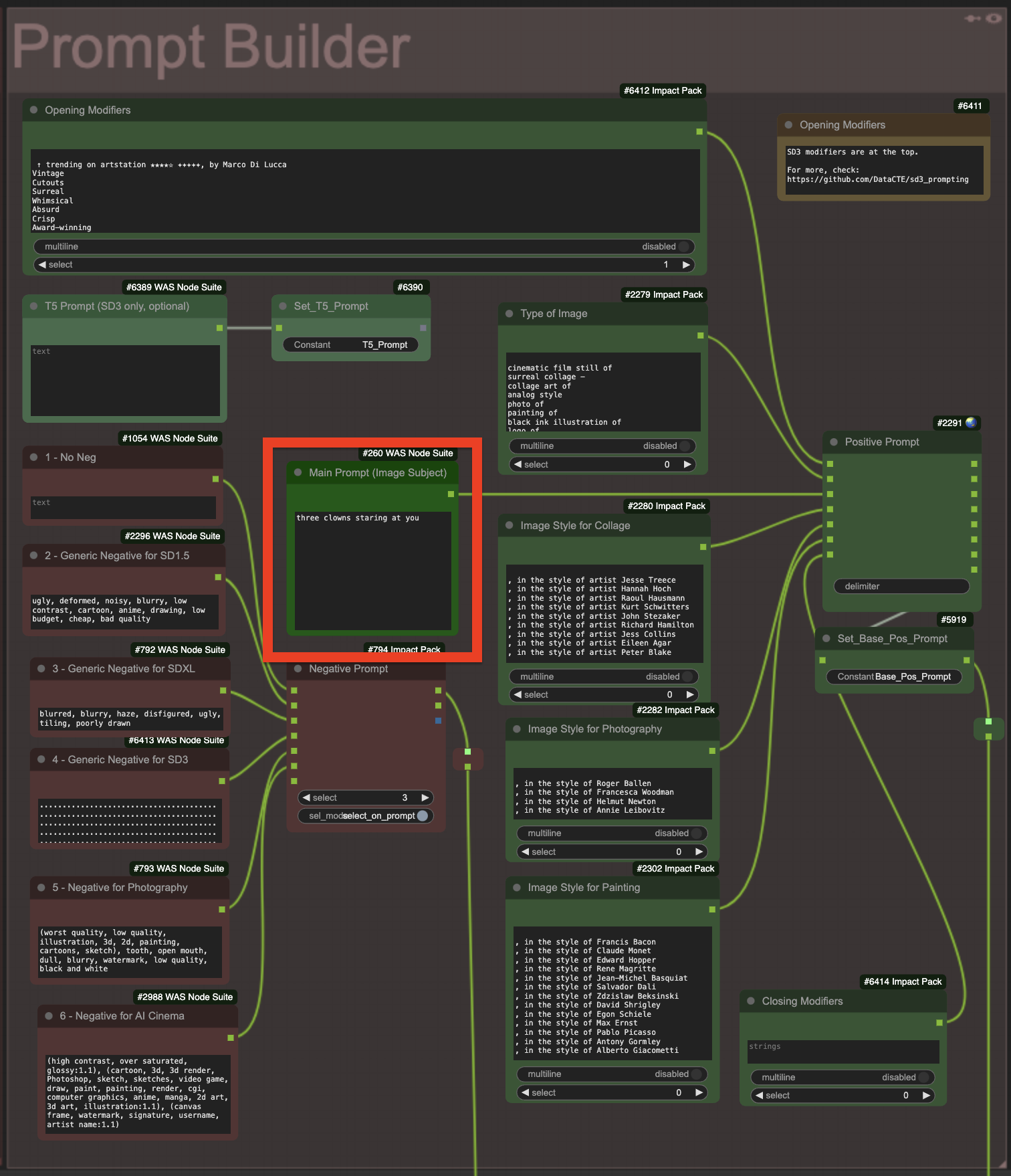Open the Constant T5_Prompt dropdown

[351, 345]
